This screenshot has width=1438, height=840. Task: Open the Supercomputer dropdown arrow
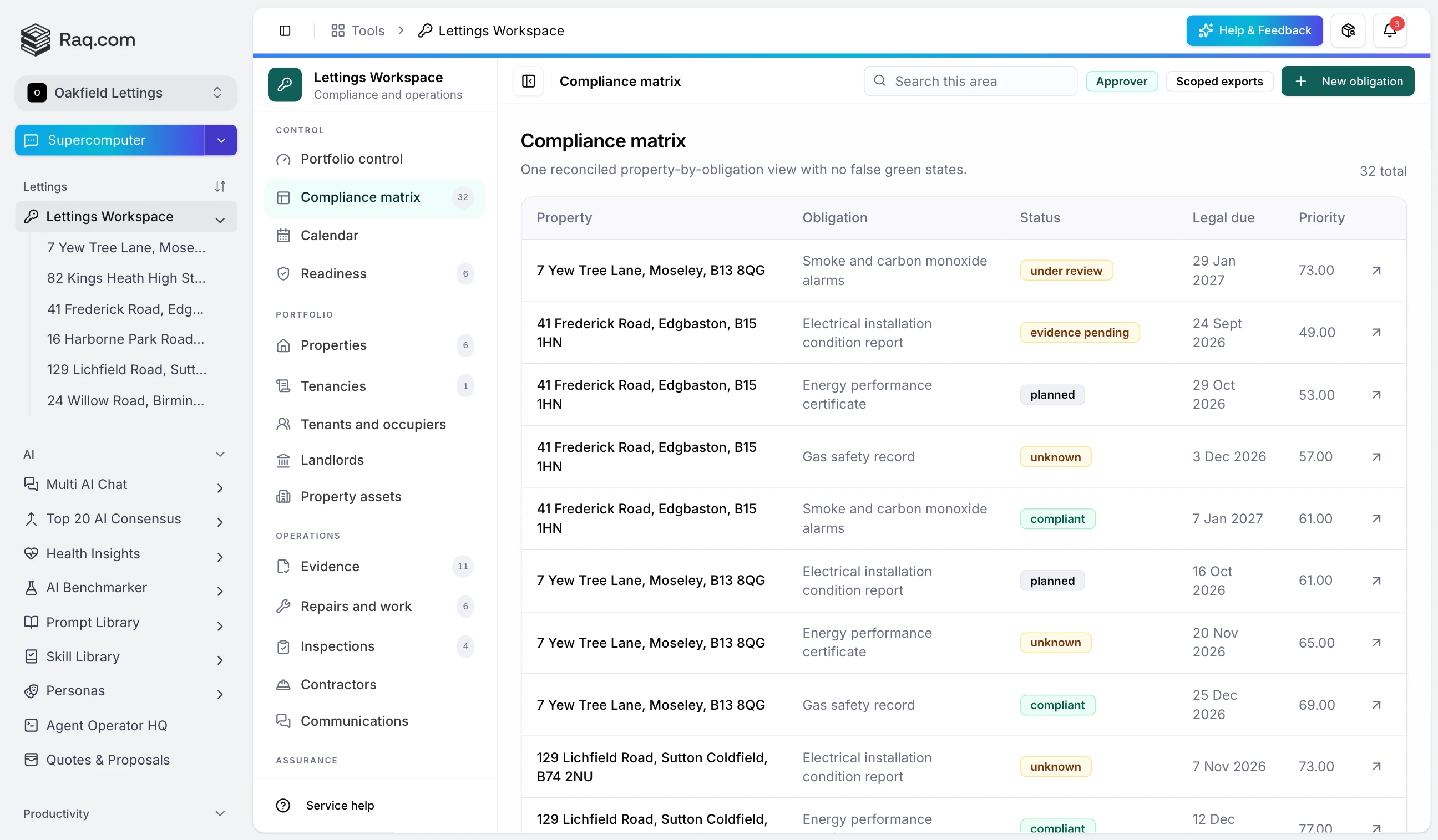(x=221, y=140)
